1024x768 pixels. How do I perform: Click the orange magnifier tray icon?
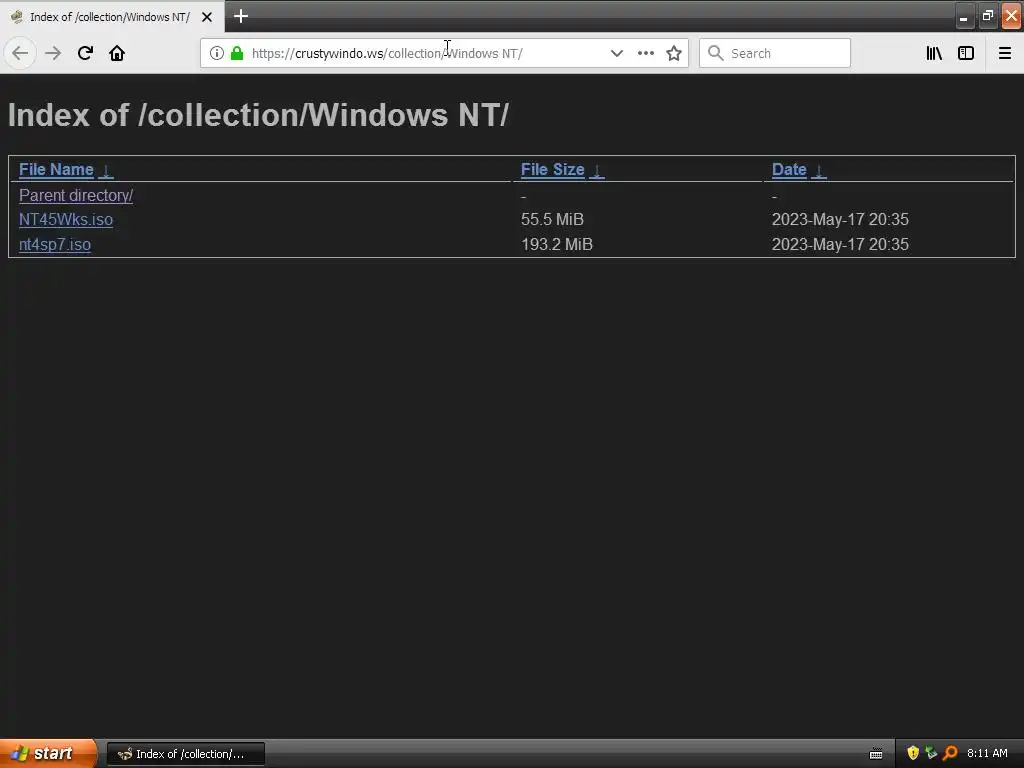tap(950, 753)
